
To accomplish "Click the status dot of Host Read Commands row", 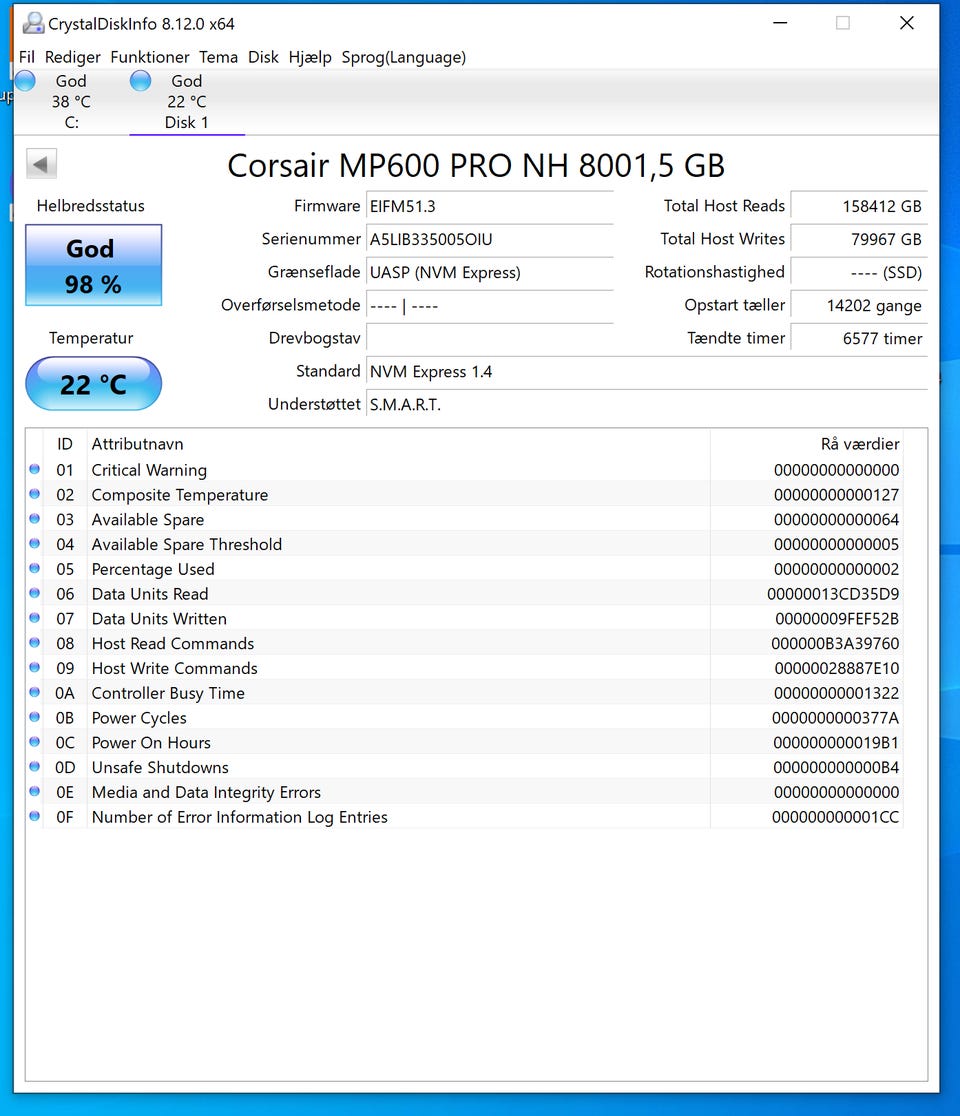I will click(x=34, y=643).
